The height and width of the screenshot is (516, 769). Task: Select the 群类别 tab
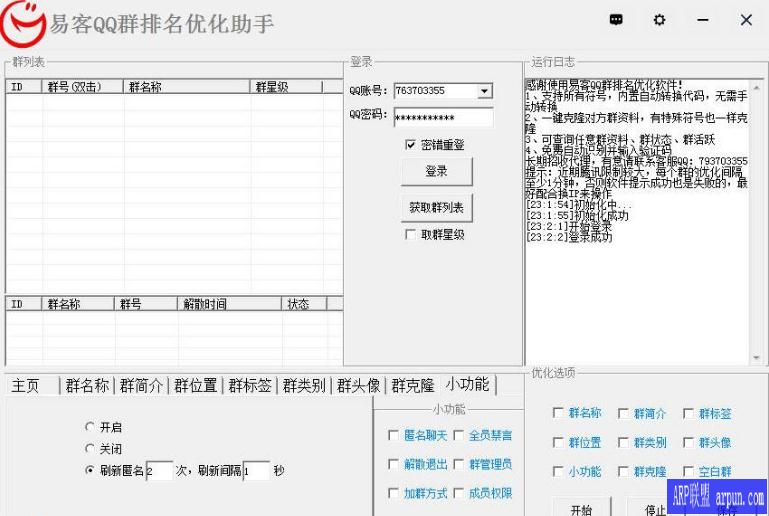(304, 386)
